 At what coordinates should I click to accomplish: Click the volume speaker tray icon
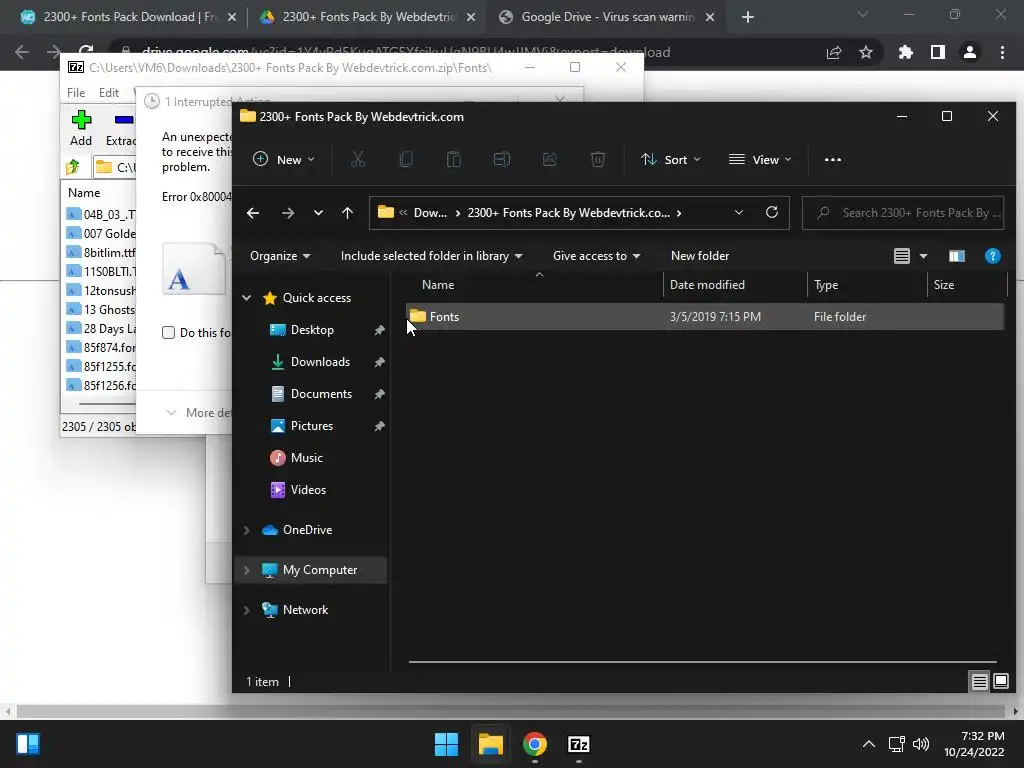tap(921, 744)
